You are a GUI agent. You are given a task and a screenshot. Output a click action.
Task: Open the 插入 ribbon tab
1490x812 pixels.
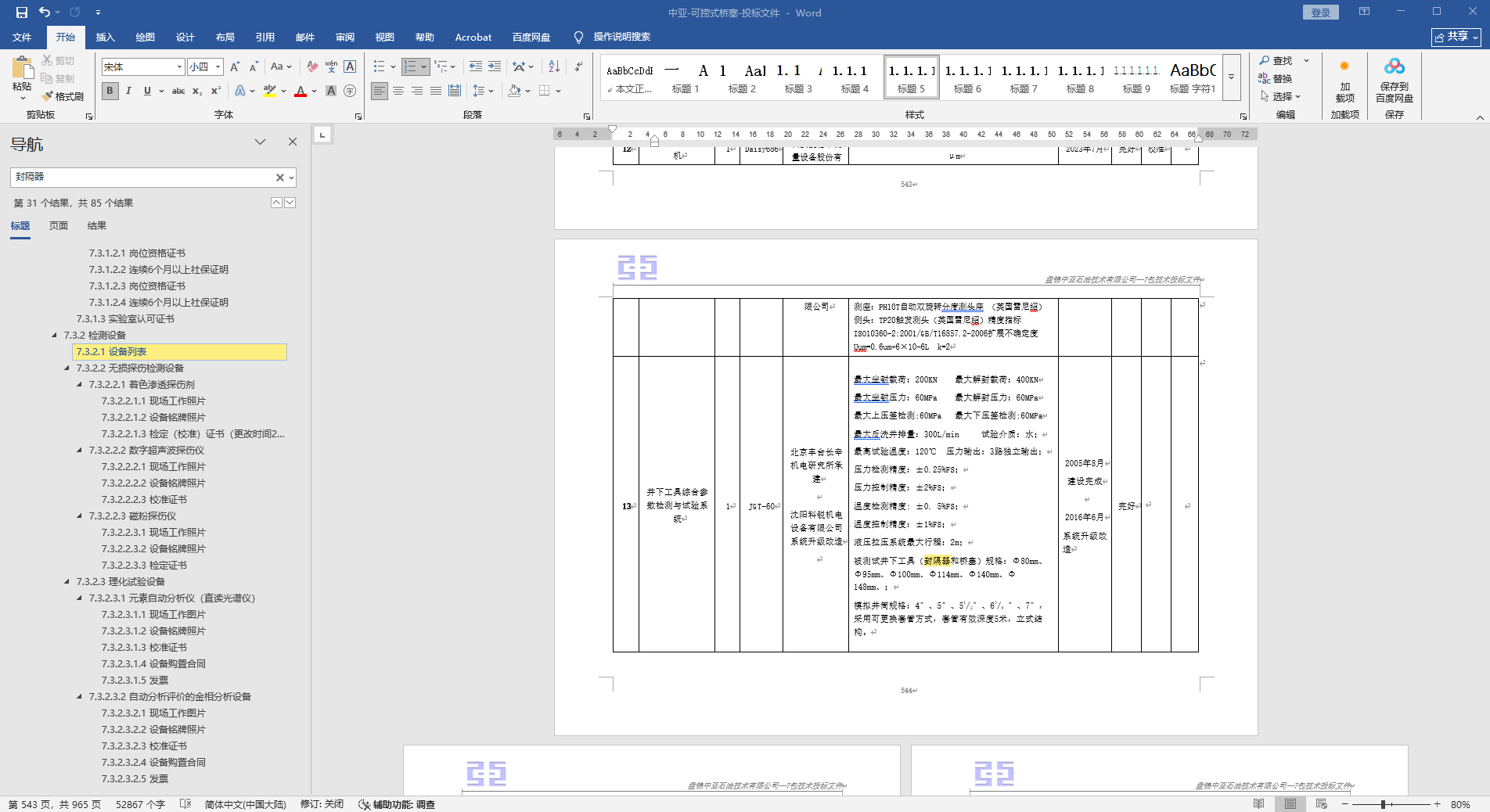click(x=105, y=37)
